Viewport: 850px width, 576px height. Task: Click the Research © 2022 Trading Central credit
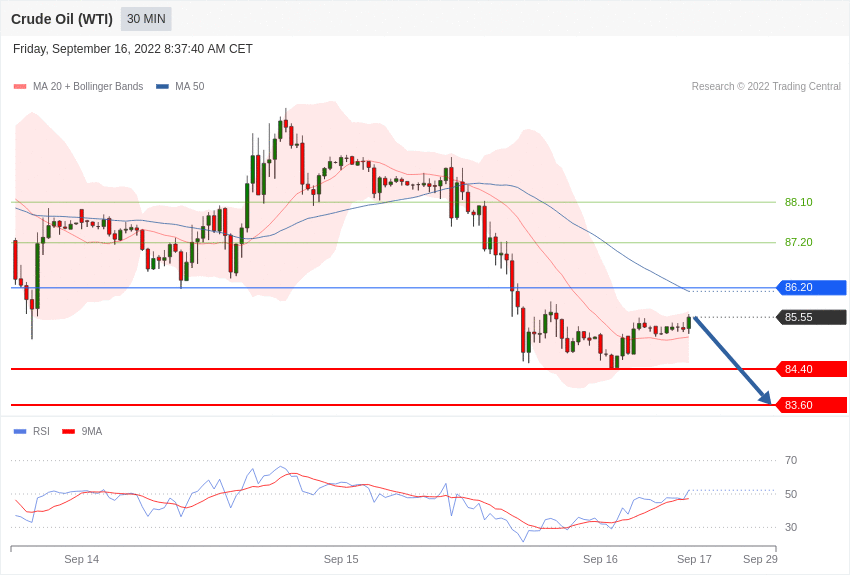click(766, 86)
